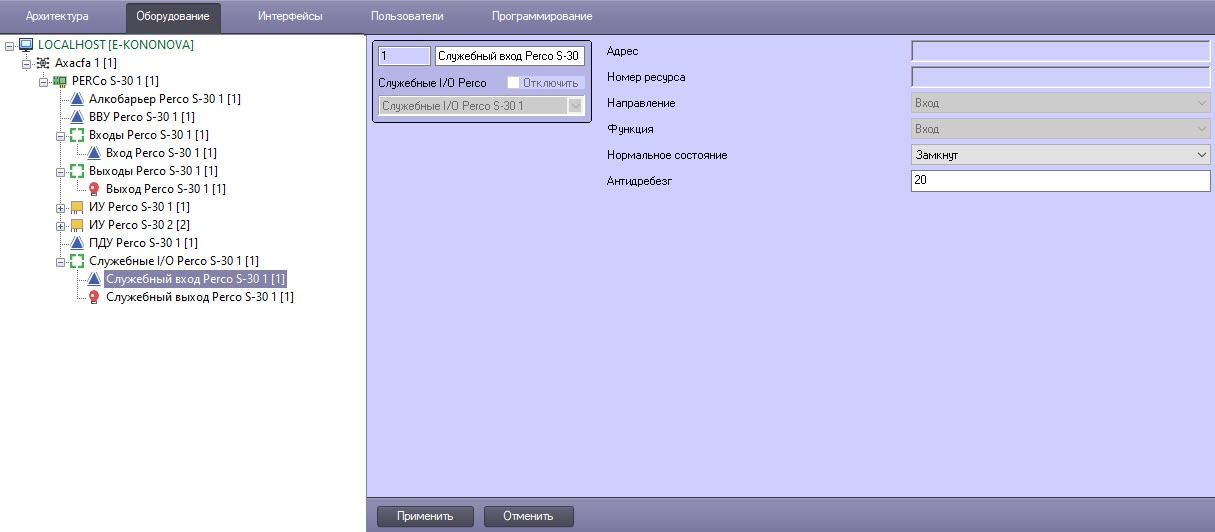Image resolution: width=1215 pixels, height=532 pixels.
Task: Click the ПДУ Perco S-30 1 triangle icon
Action: pyautogui.click(x=79, y=243)
